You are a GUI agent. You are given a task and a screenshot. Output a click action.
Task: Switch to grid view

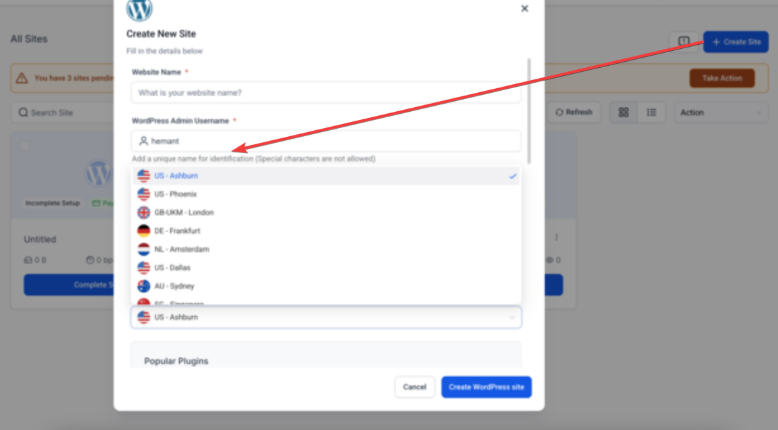[624, 113]
